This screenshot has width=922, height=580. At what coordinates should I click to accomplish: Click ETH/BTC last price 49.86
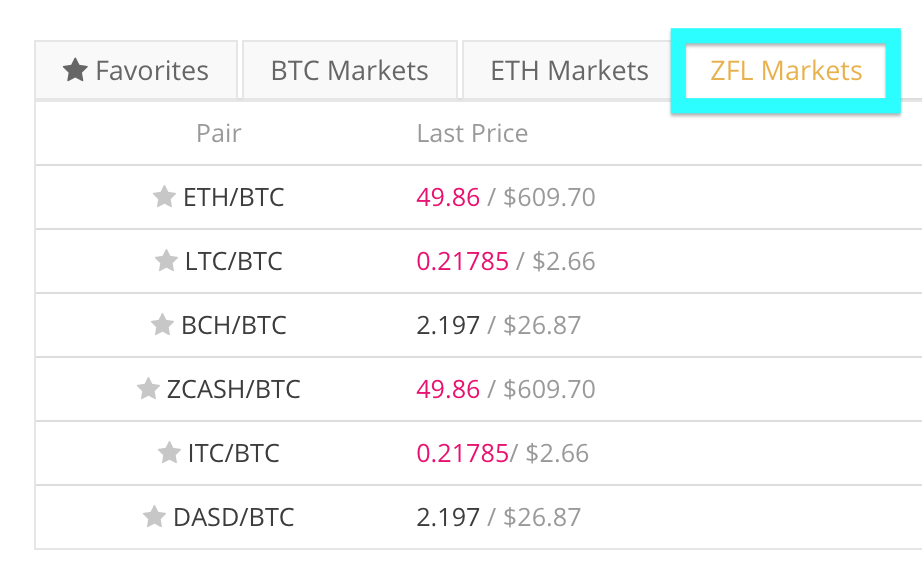pyautogui.click(x=448, y=197)
